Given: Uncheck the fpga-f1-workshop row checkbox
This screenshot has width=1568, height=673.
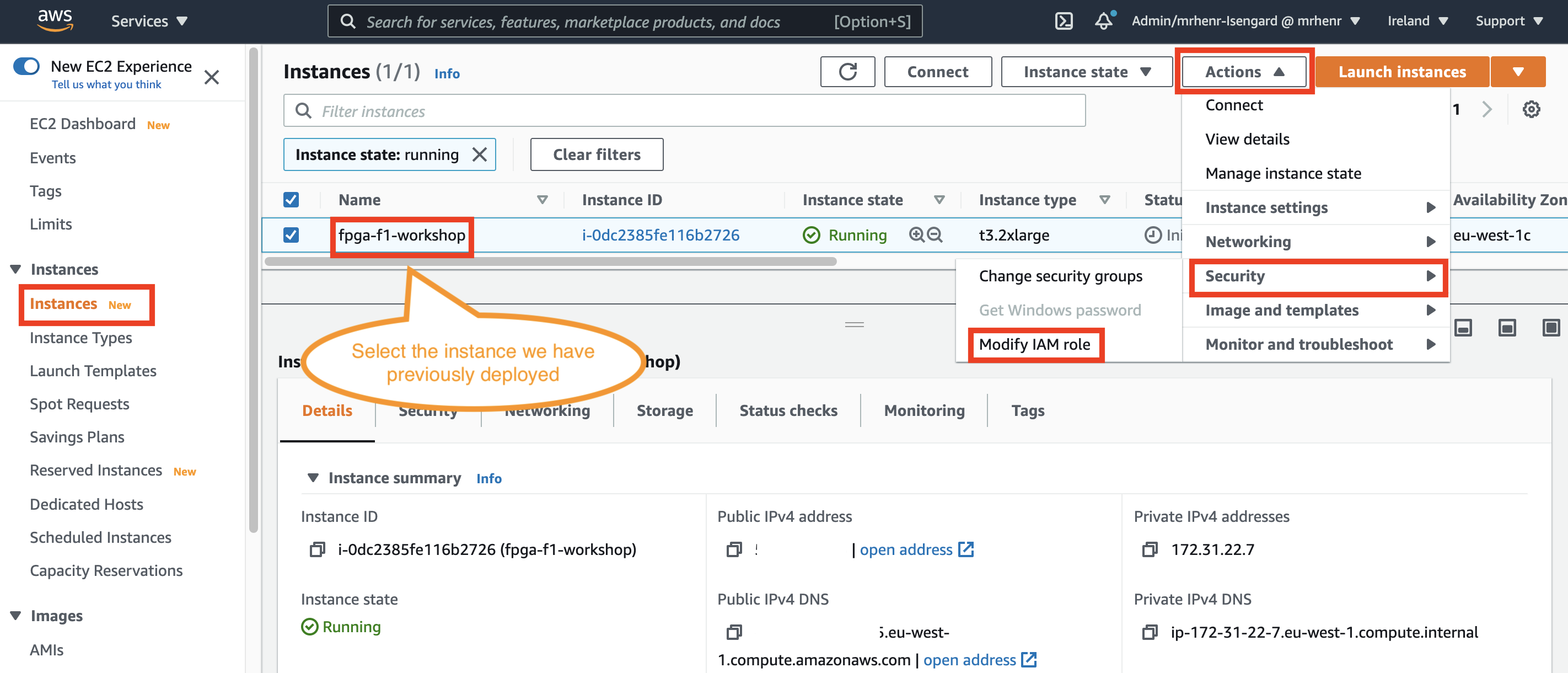Looking at the screenshot, I should pyautogui.click(x=291, y=235).
